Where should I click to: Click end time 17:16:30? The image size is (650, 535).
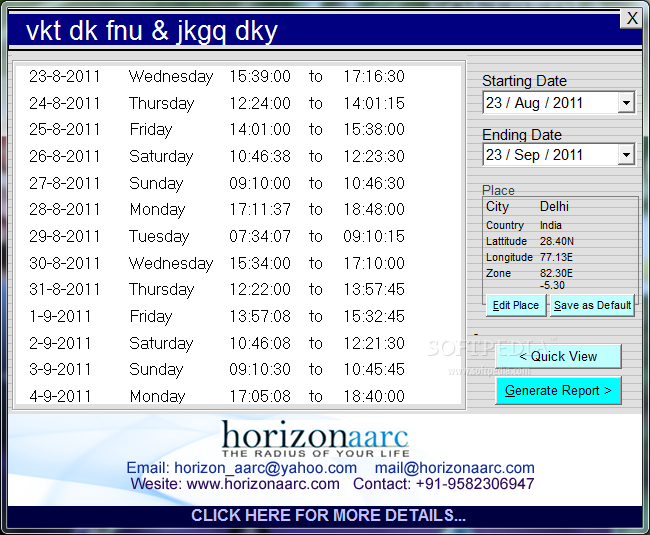coord(374,76)
